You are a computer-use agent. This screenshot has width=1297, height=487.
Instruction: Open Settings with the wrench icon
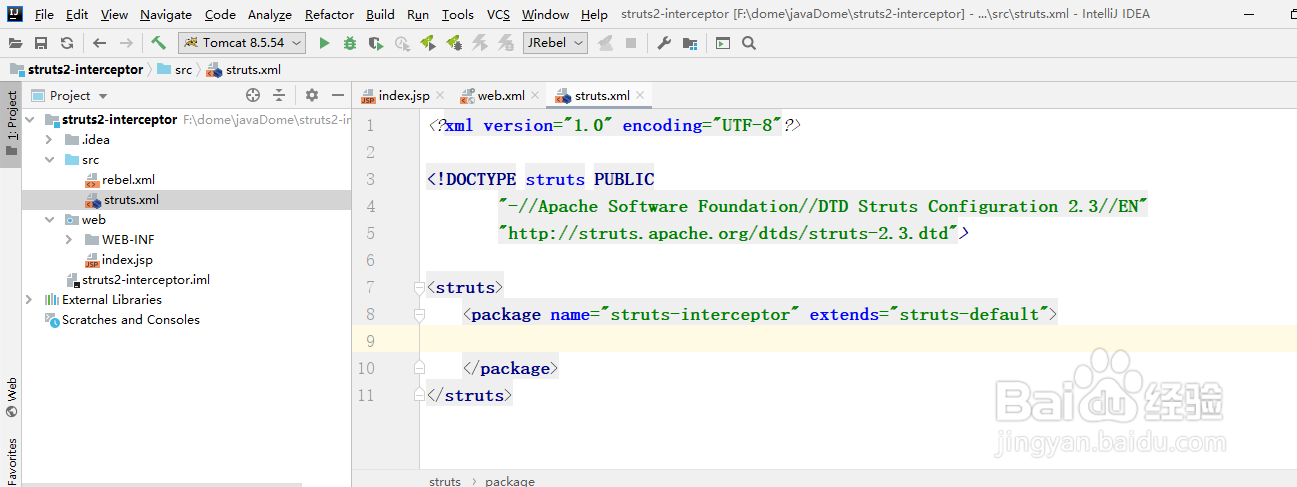point(664,43)
